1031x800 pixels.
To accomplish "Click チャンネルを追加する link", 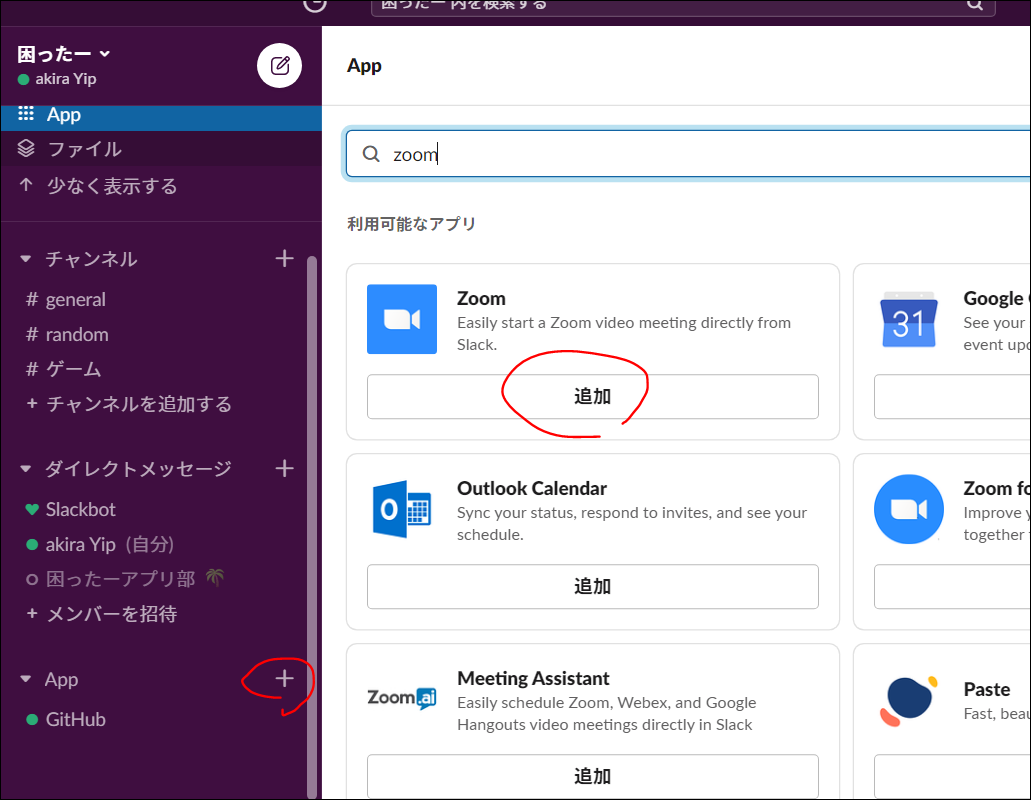I will (129, 404).
